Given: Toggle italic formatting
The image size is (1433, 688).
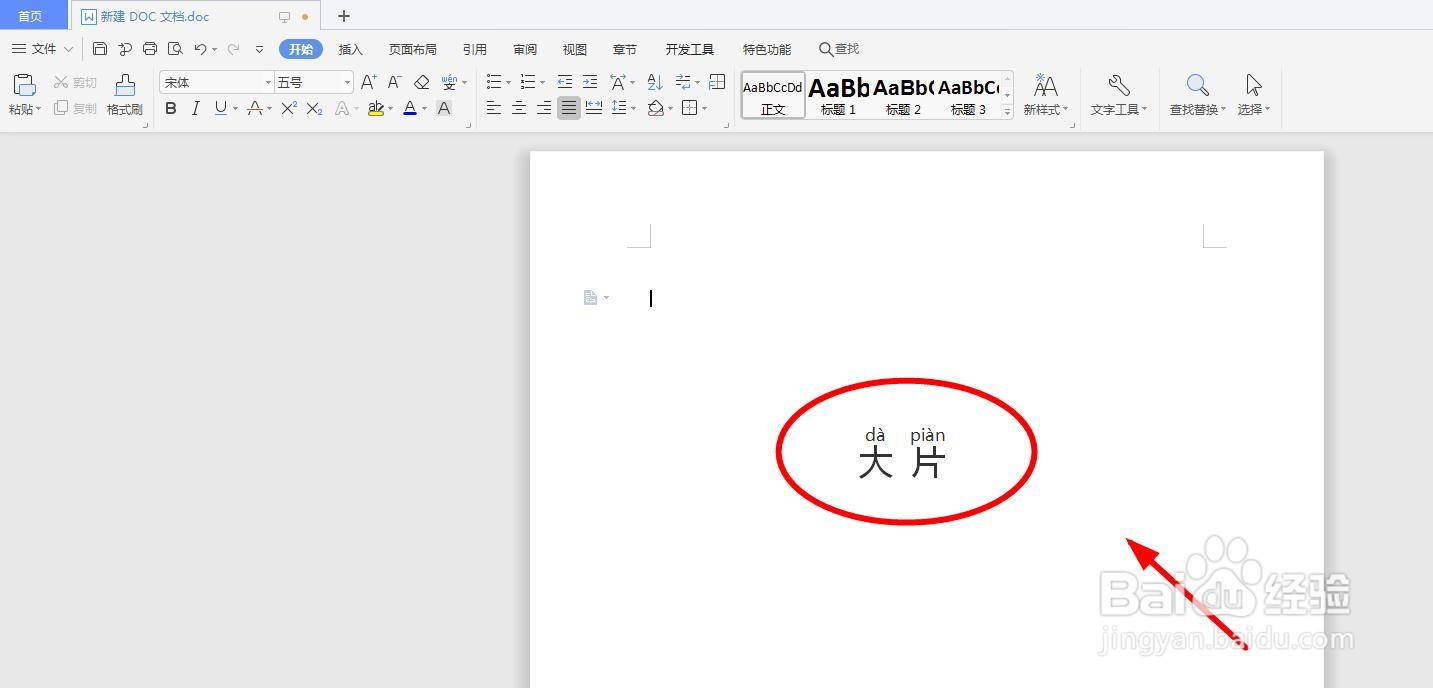Looking at the screenshot, I should 195,108.
